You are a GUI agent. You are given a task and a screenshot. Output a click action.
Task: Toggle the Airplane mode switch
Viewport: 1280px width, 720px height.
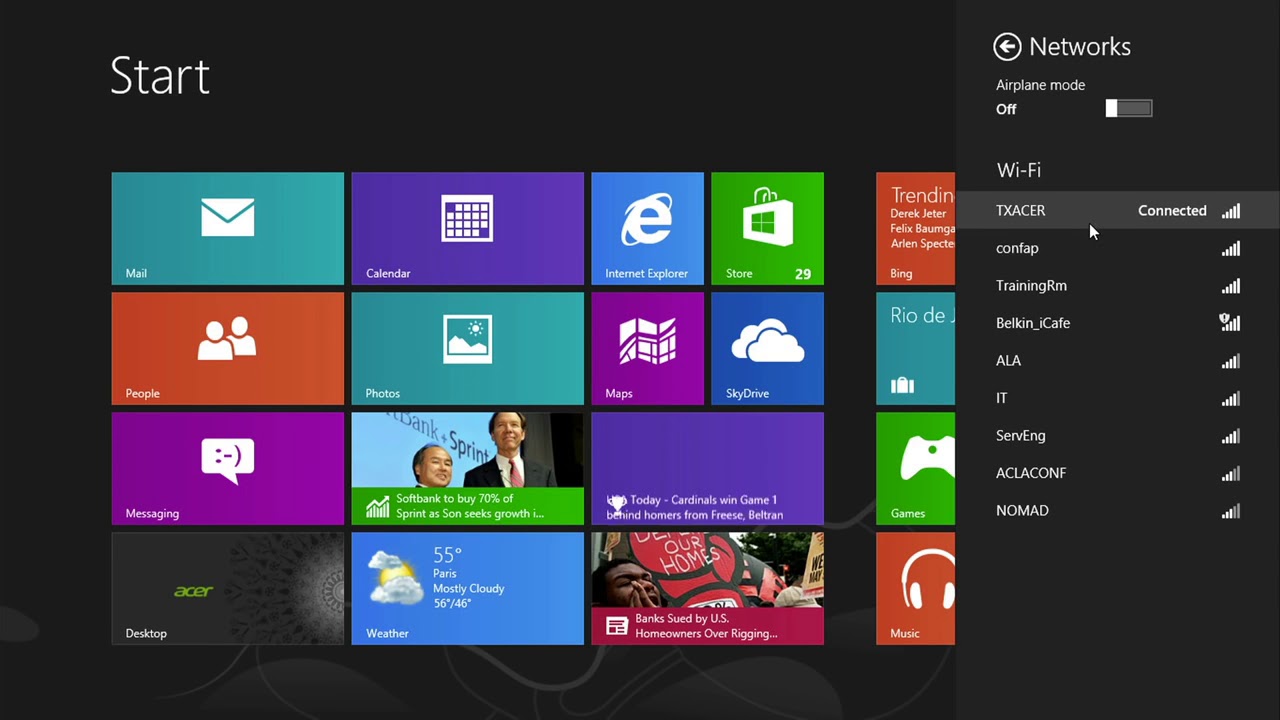(x=1129, y=108)
